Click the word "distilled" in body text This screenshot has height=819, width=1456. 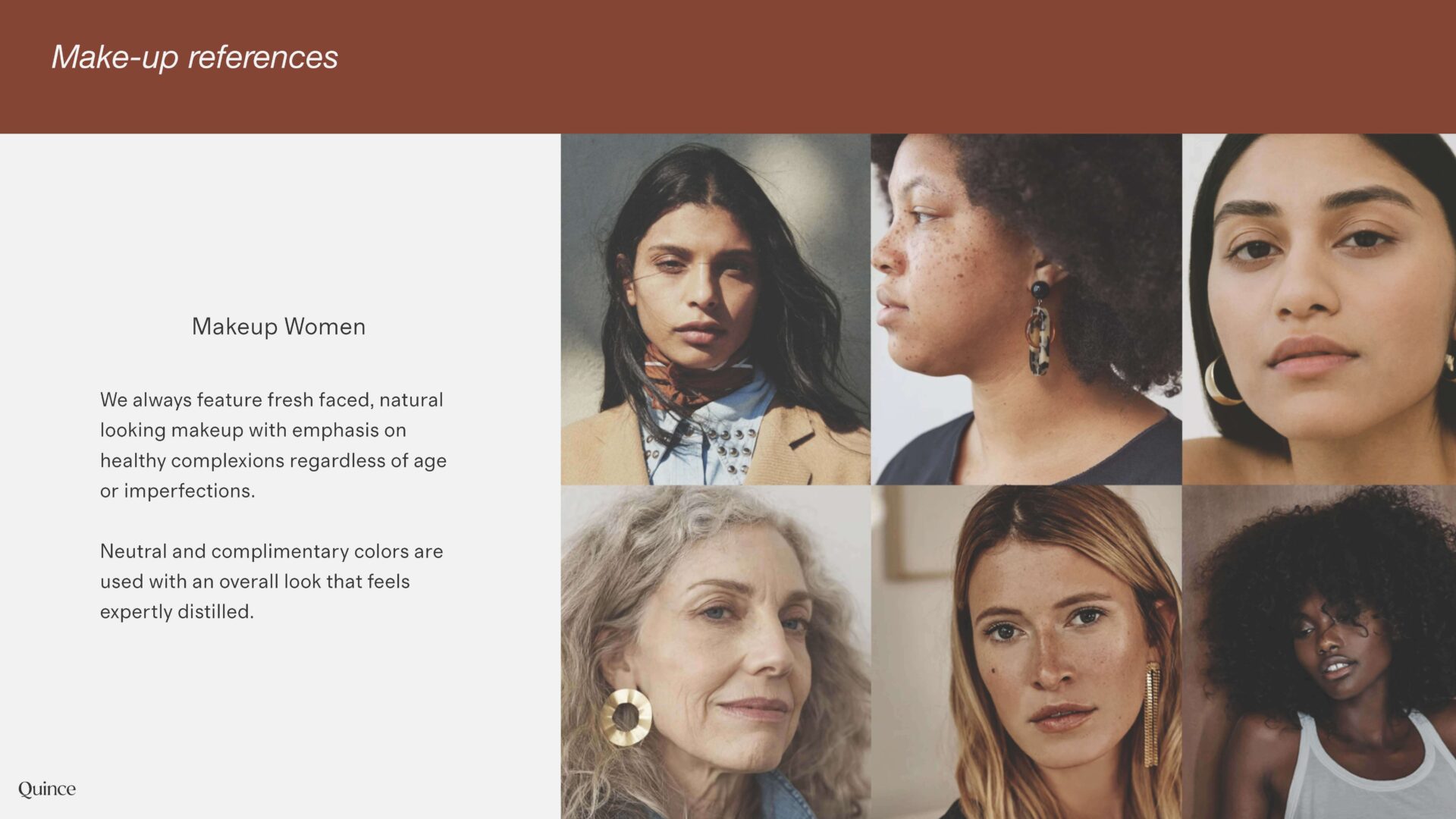215,612
